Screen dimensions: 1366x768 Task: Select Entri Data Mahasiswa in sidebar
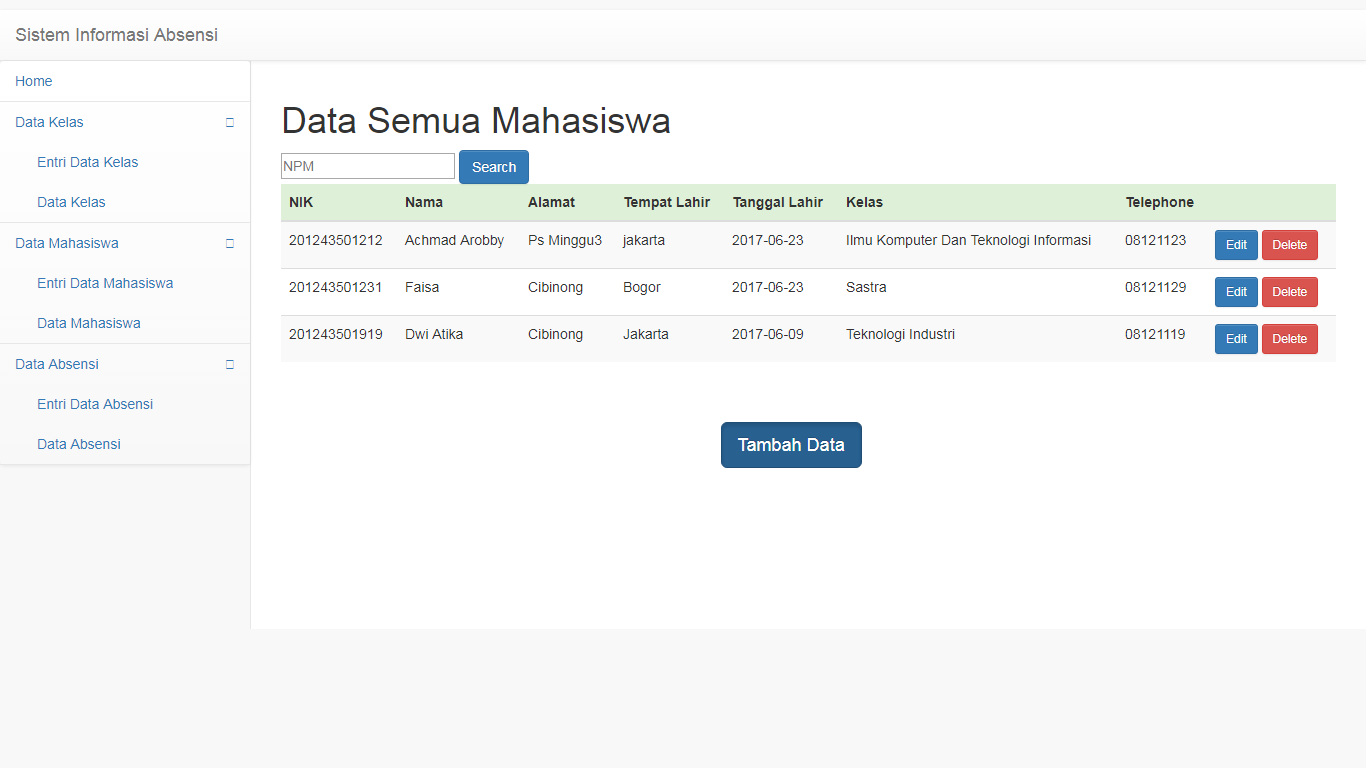(x=104, y=283)
